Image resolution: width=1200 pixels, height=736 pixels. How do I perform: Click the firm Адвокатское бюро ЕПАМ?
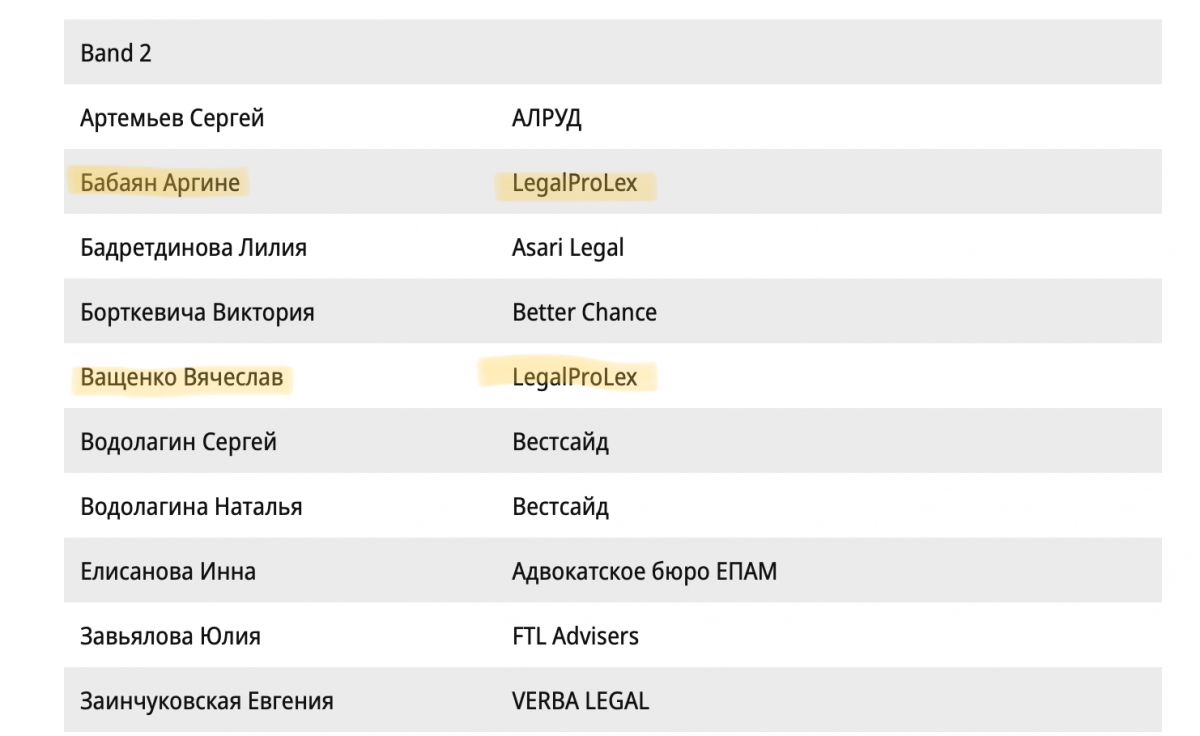pos(644,572)
